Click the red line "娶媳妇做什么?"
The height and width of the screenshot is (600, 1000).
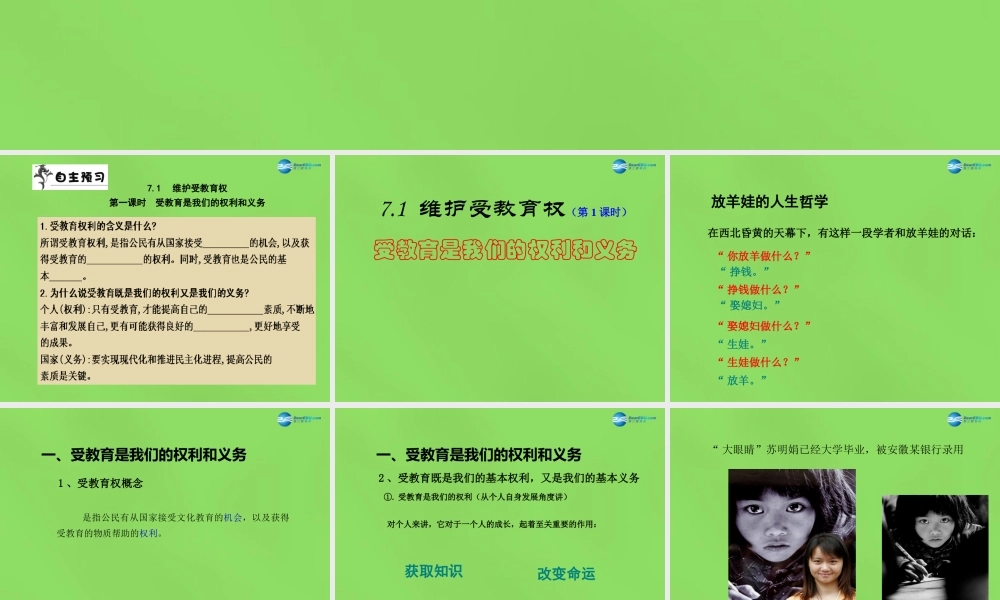tap(764, 325)
